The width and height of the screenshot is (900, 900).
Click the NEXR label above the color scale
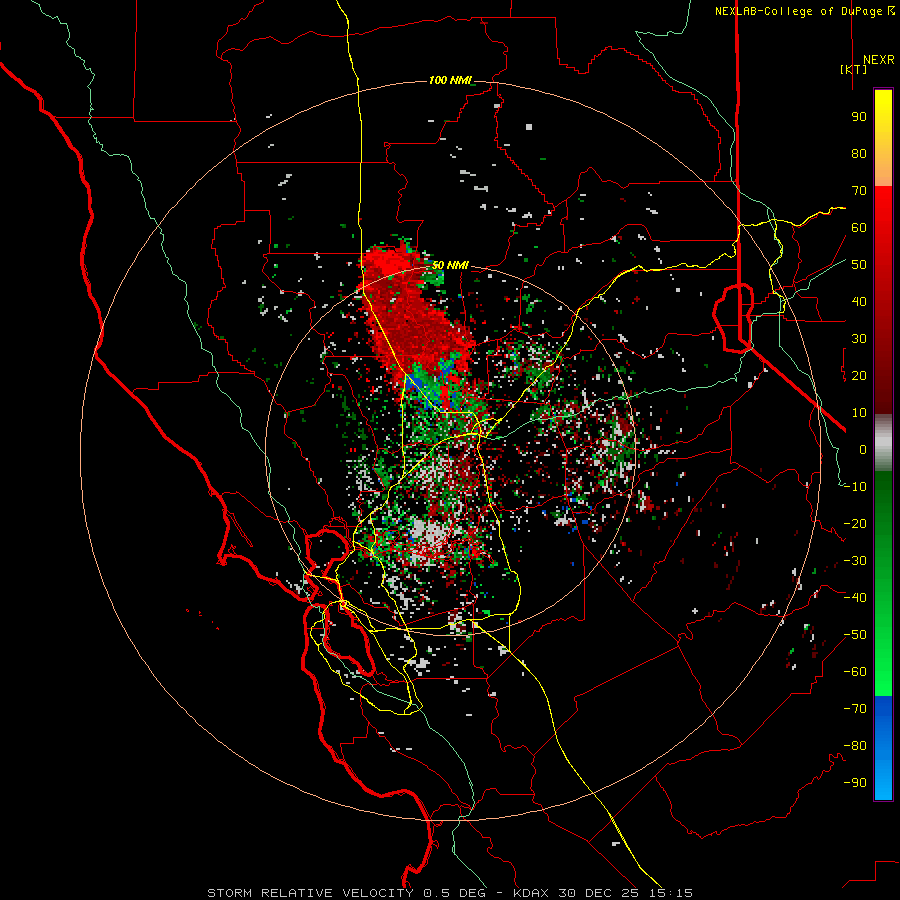[x=878, y=60]
